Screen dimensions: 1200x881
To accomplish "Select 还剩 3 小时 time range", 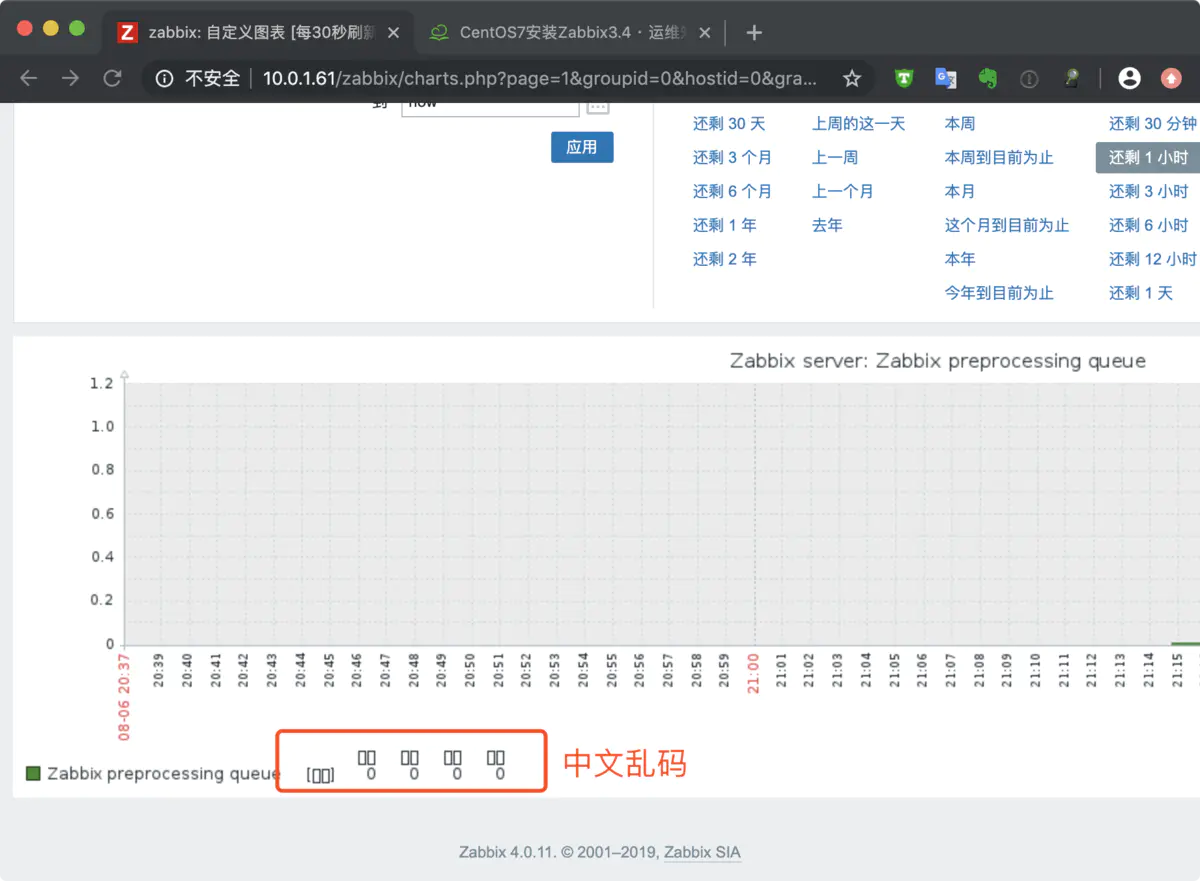I will click(x=1149, y=192).
